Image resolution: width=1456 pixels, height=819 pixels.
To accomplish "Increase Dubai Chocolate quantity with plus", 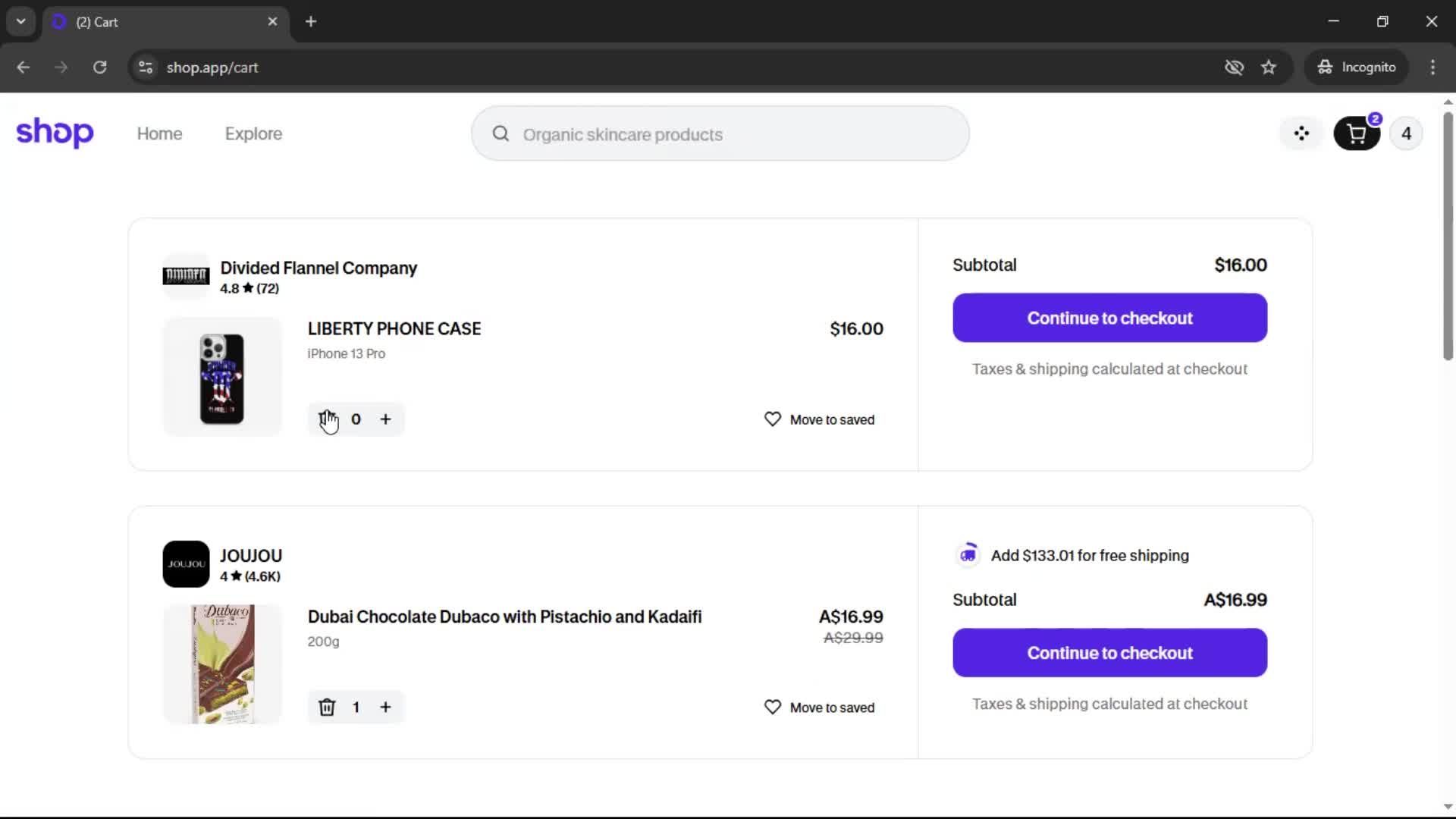I will pyautogui.click(x=385, y=708).
